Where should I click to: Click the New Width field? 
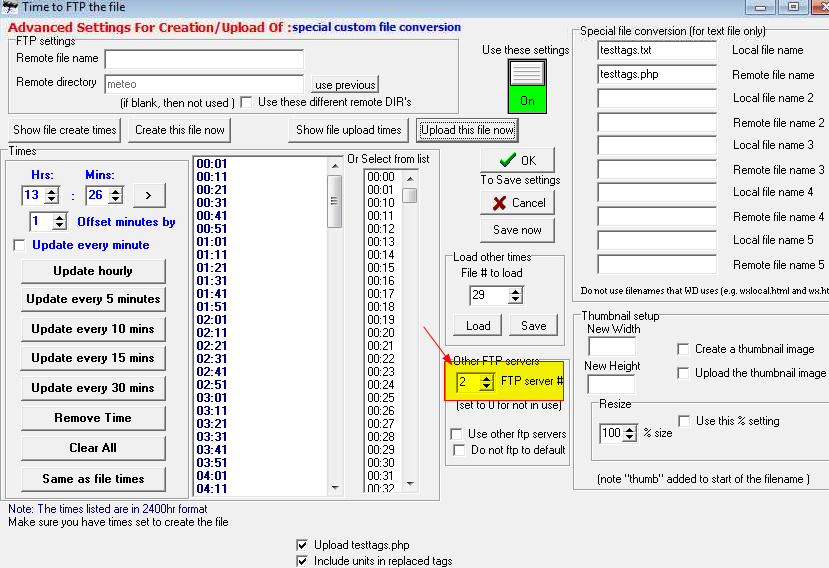click(x=612, y=347)
